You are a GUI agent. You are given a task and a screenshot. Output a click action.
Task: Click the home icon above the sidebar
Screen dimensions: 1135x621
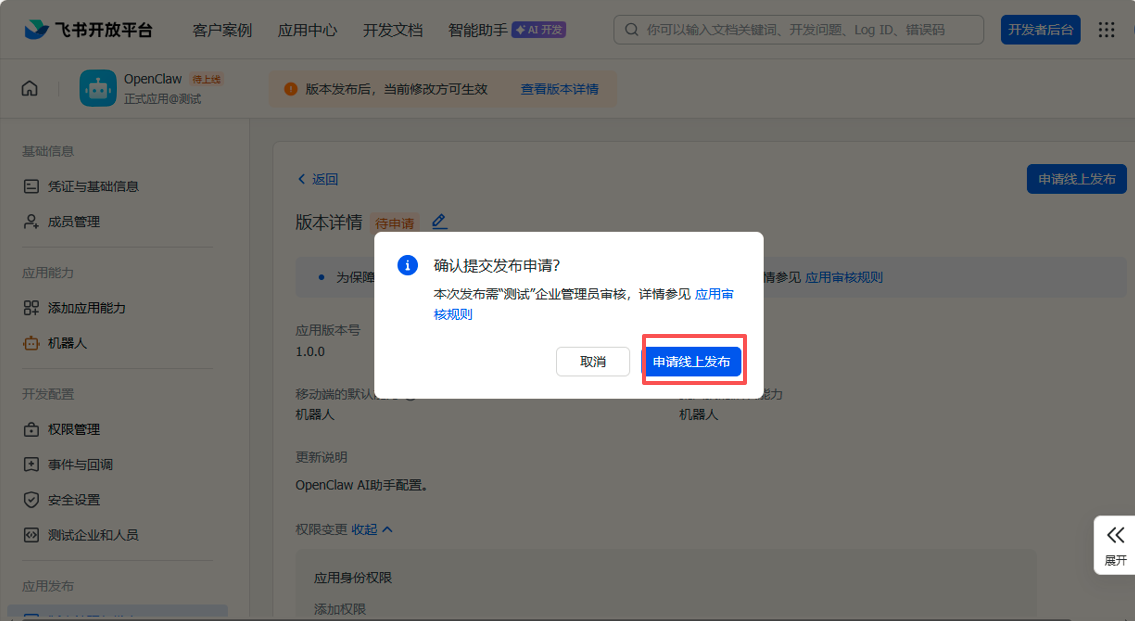(29, 88)
